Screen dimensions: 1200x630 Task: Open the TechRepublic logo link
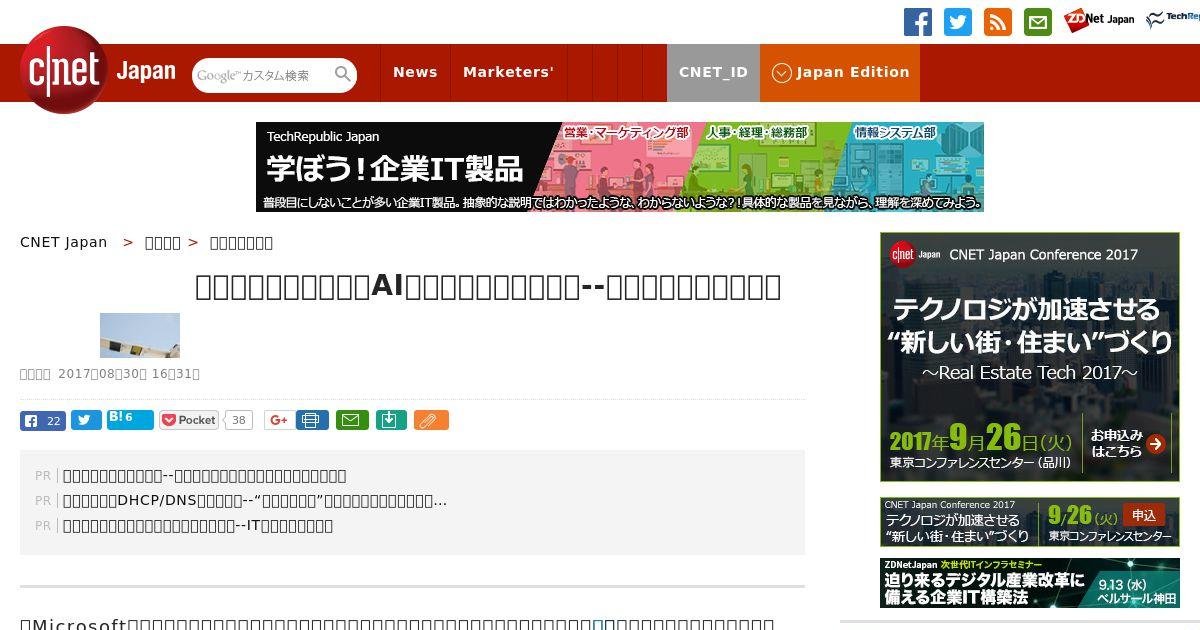[x=1173, y=20]
